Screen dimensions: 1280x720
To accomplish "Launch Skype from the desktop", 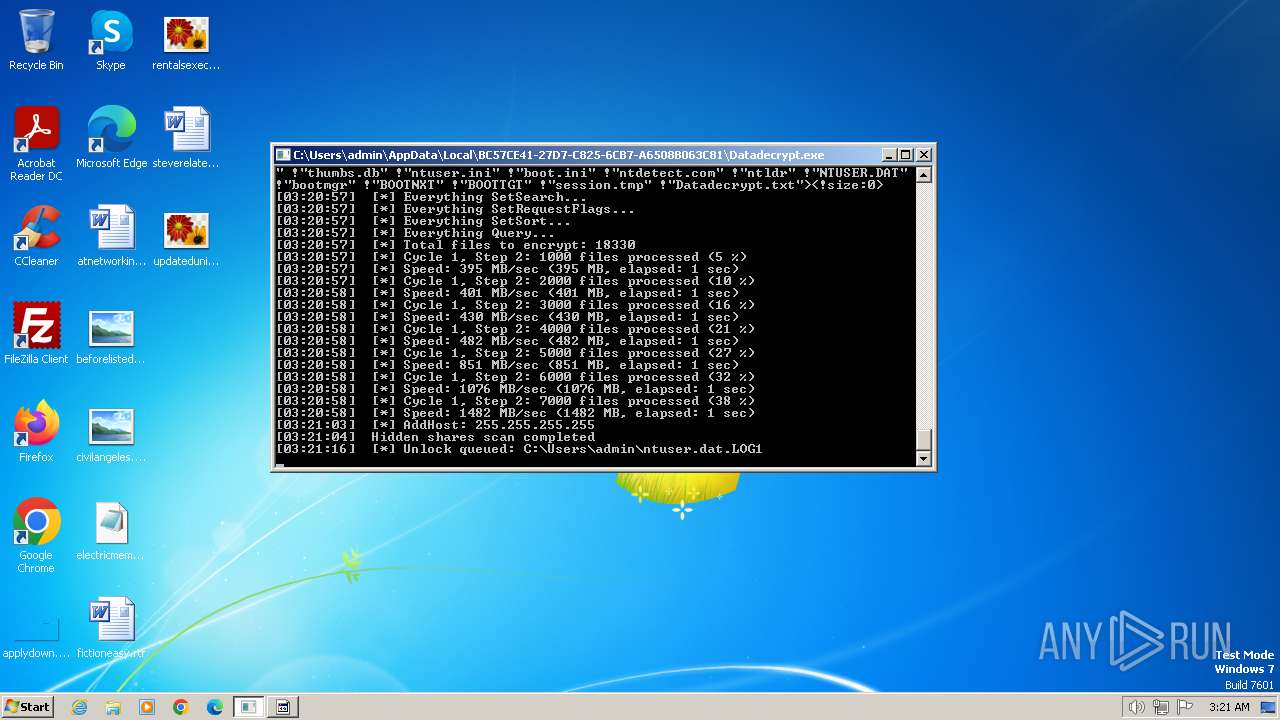I will pos(110,40).
